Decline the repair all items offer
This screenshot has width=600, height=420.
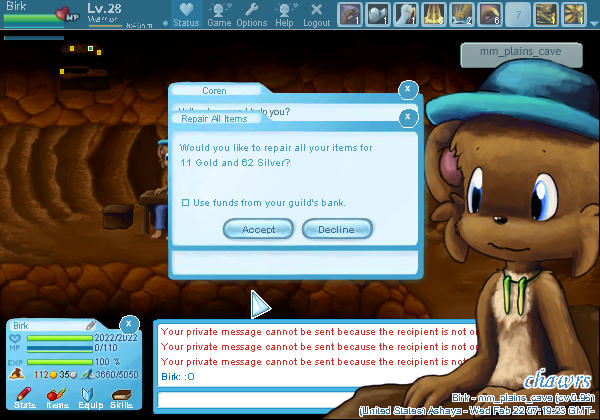[x=336, y=229]
